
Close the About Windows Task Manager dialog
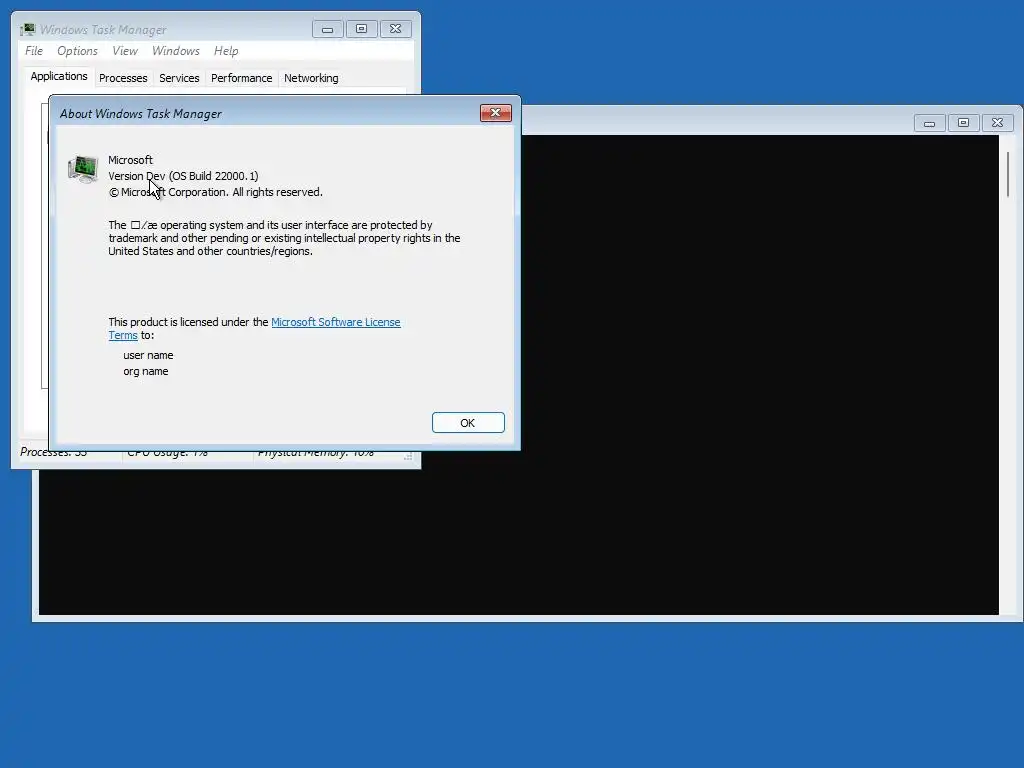(496, 113)
